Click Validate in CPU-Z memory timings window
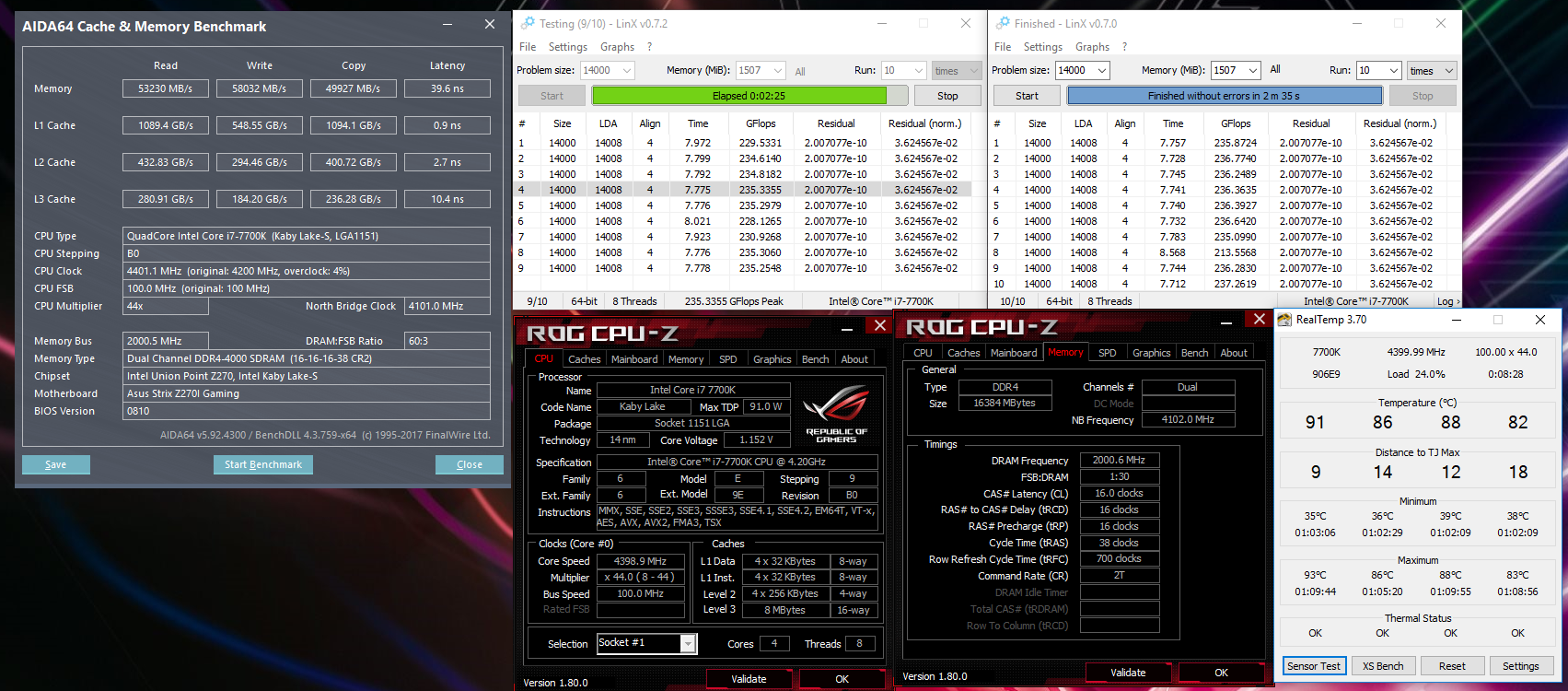Image resolution: width=1568 pixels, height=691 pixels. pos(1128,673)
